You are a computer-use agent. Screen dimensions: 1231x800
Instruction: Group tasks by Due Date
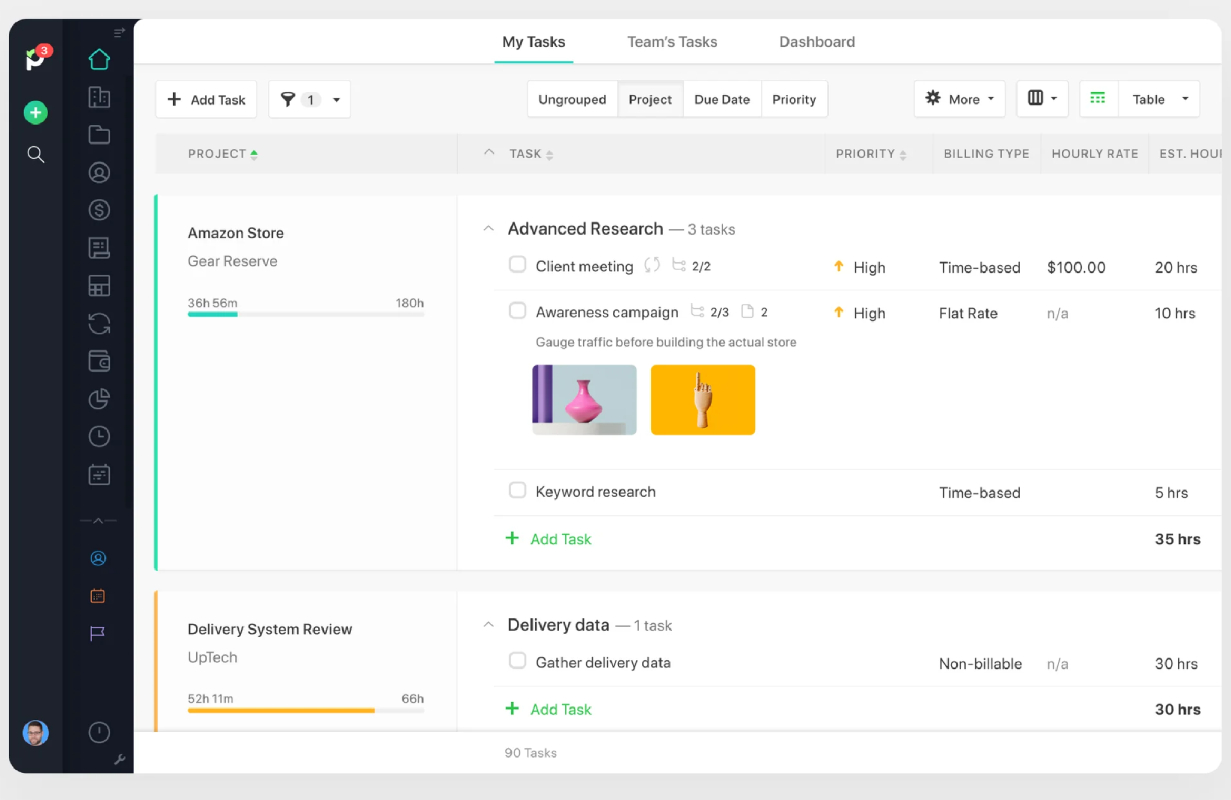[722, 99]
